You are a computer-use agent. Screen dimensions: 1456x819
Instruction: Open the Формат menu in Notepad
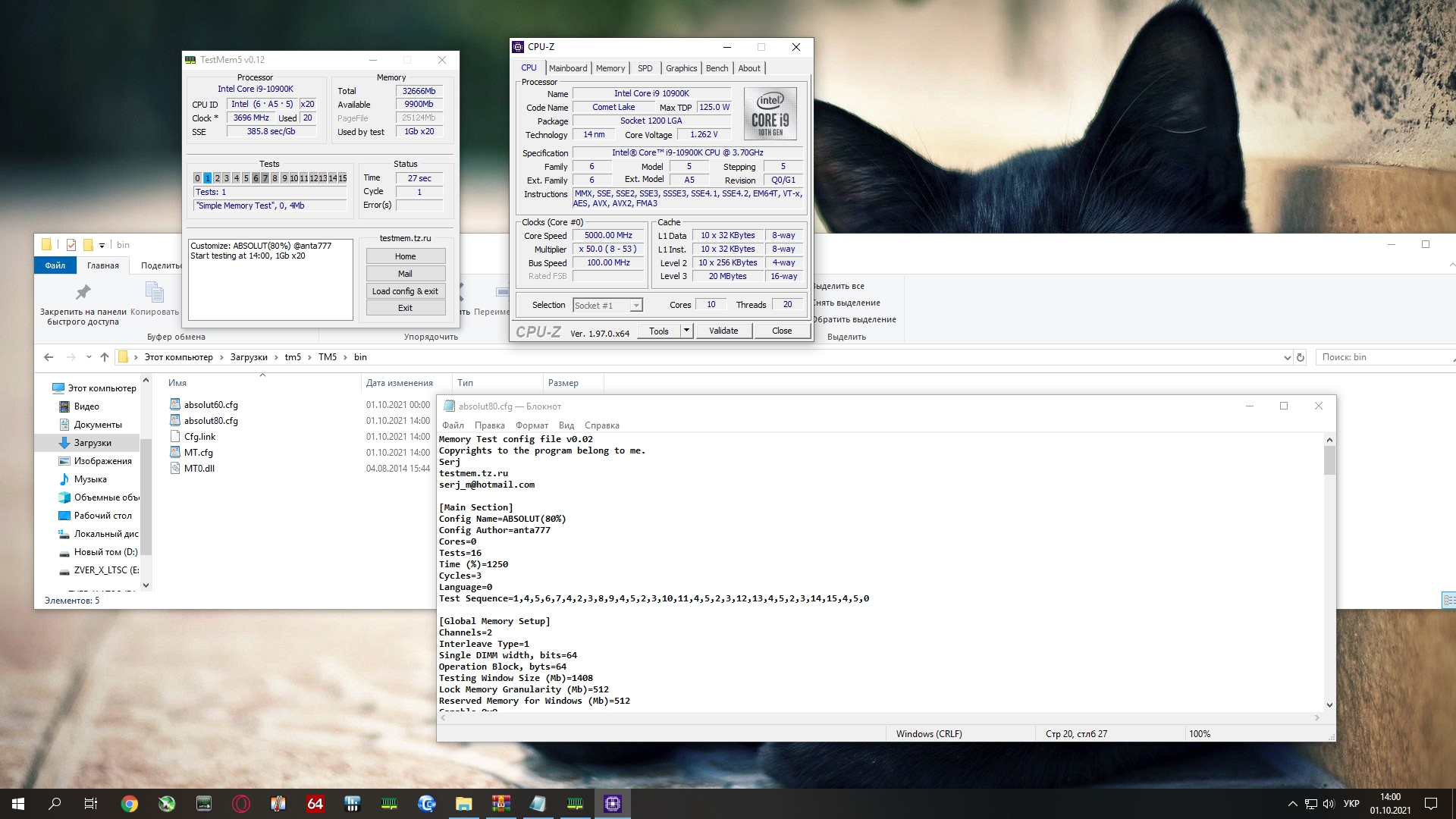[531, 425]
